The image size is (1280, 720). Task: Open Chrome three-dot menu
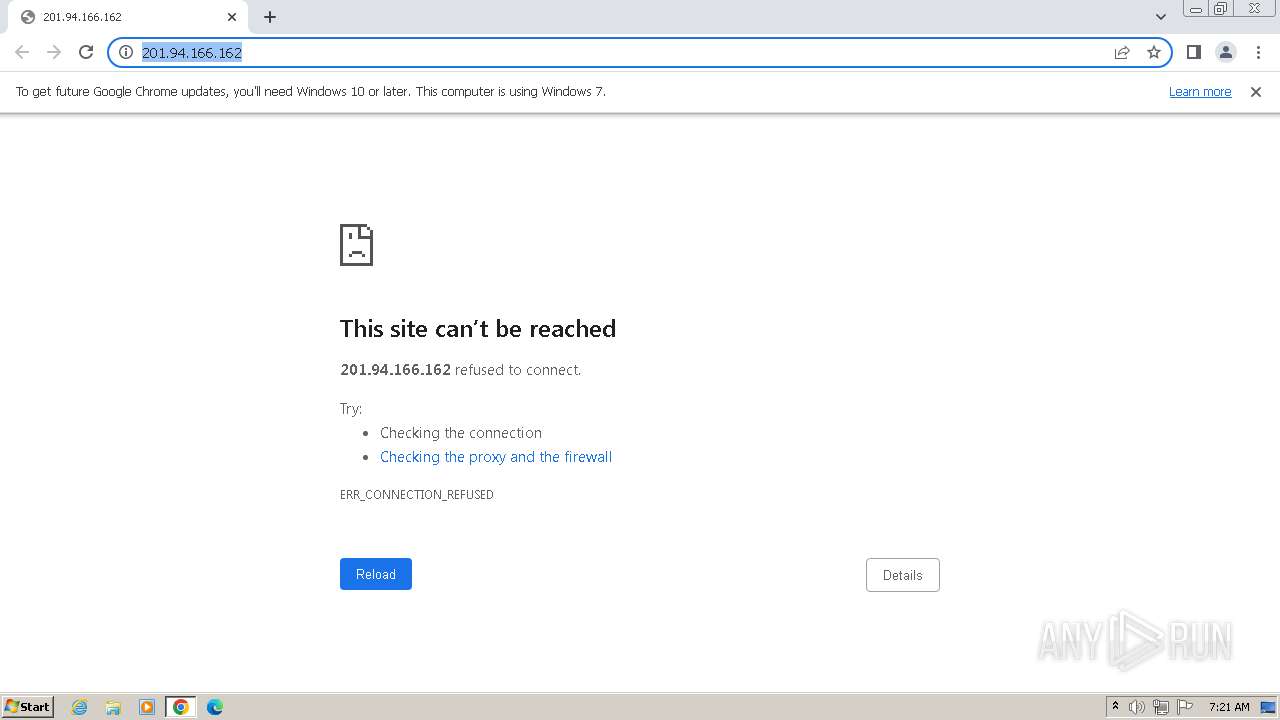pos(1258,52)
